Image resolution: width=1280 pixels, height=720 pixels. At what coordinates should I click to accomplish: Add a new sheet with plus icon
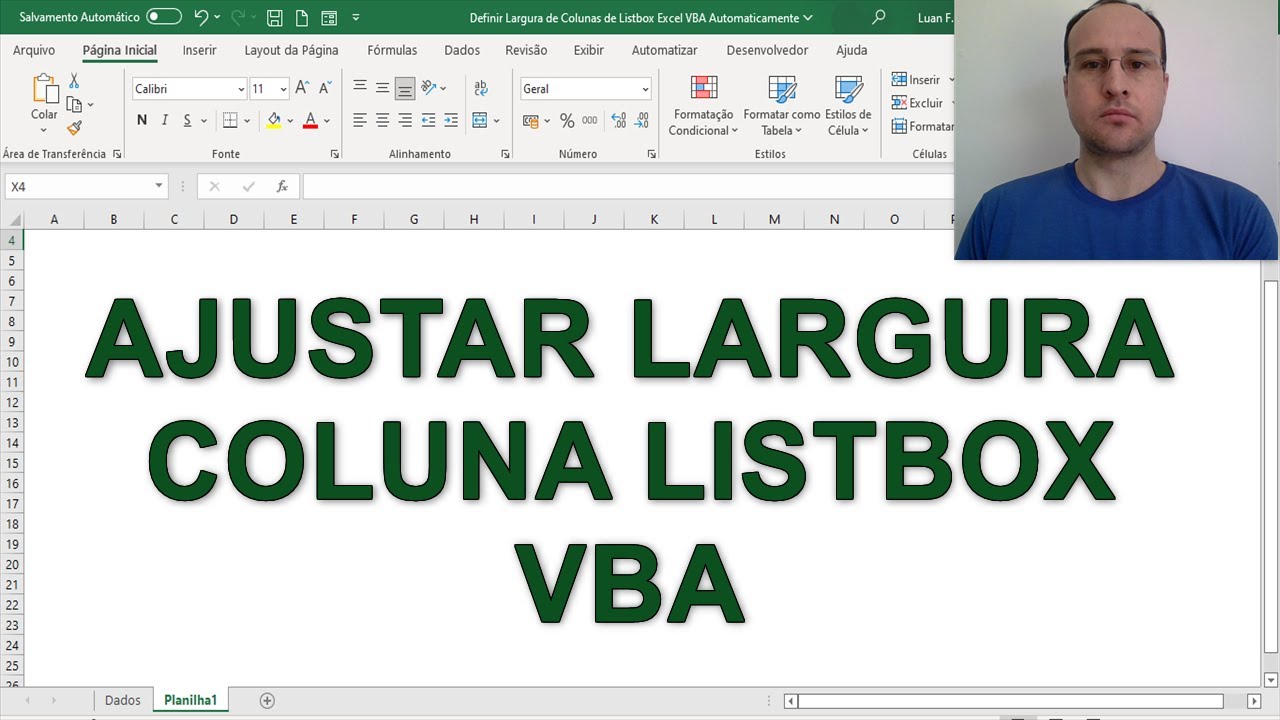[x=267, y=700]
